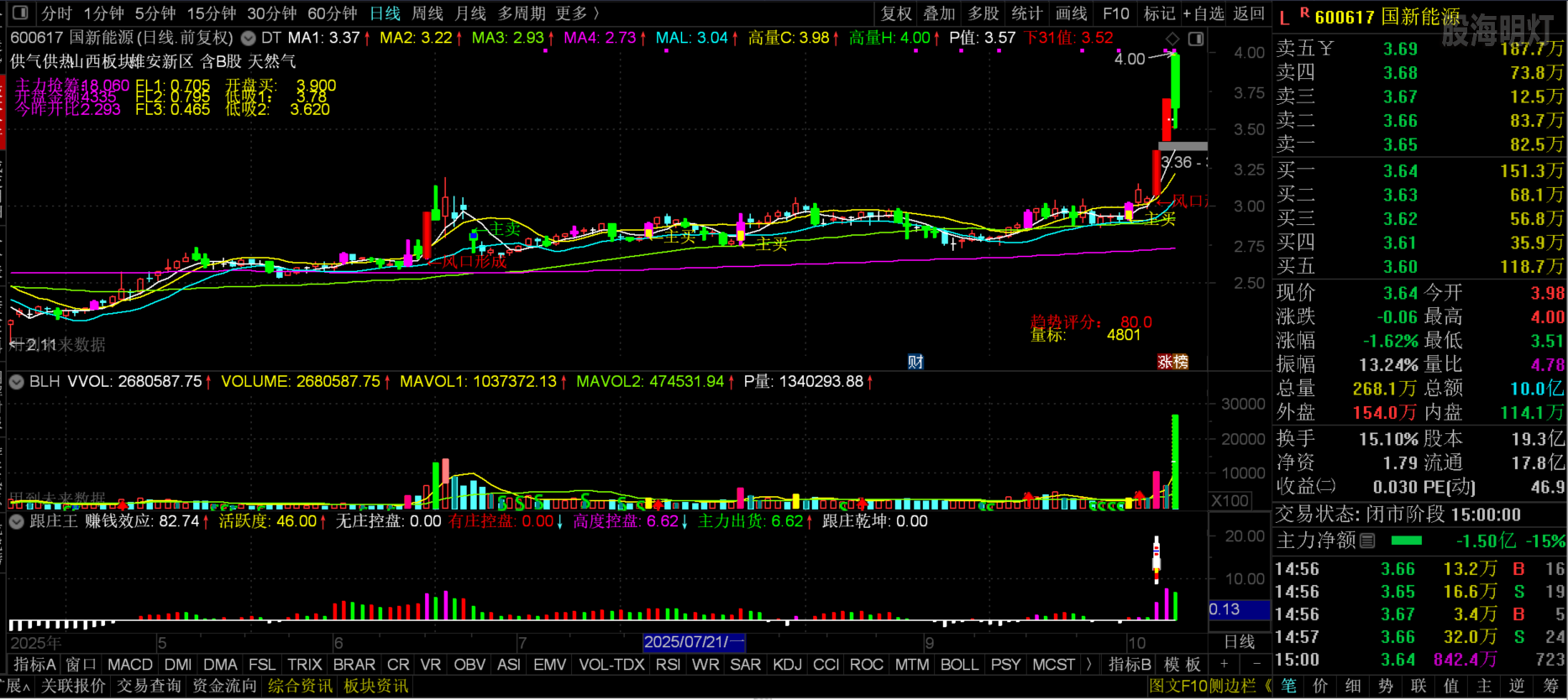Image resolution: width=1568 pixels, height=700 pixels.
Task: Click the 涨榜 badge on the chart
Action: 1172,362
